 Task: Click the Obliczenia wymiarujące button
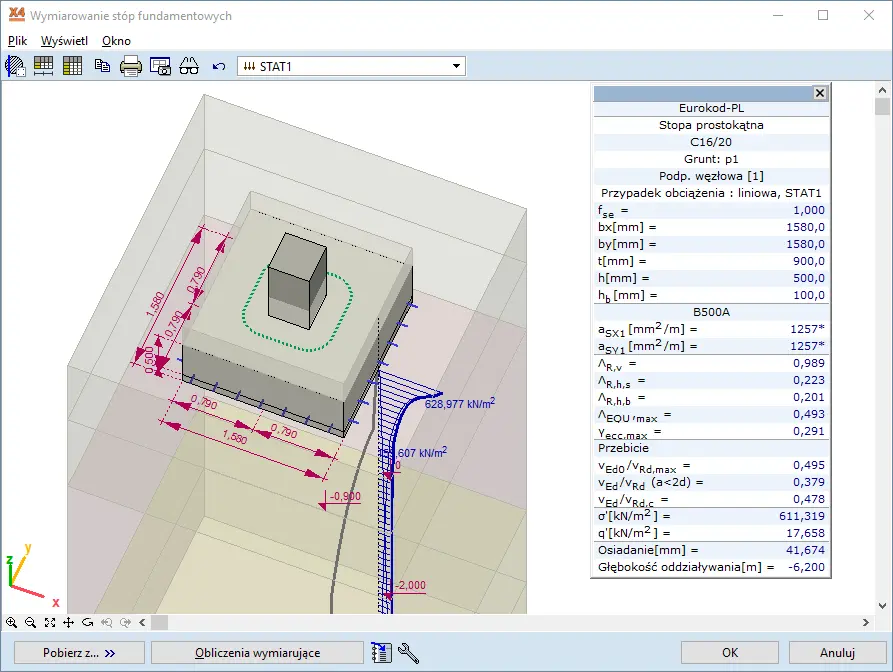point(257,653)
